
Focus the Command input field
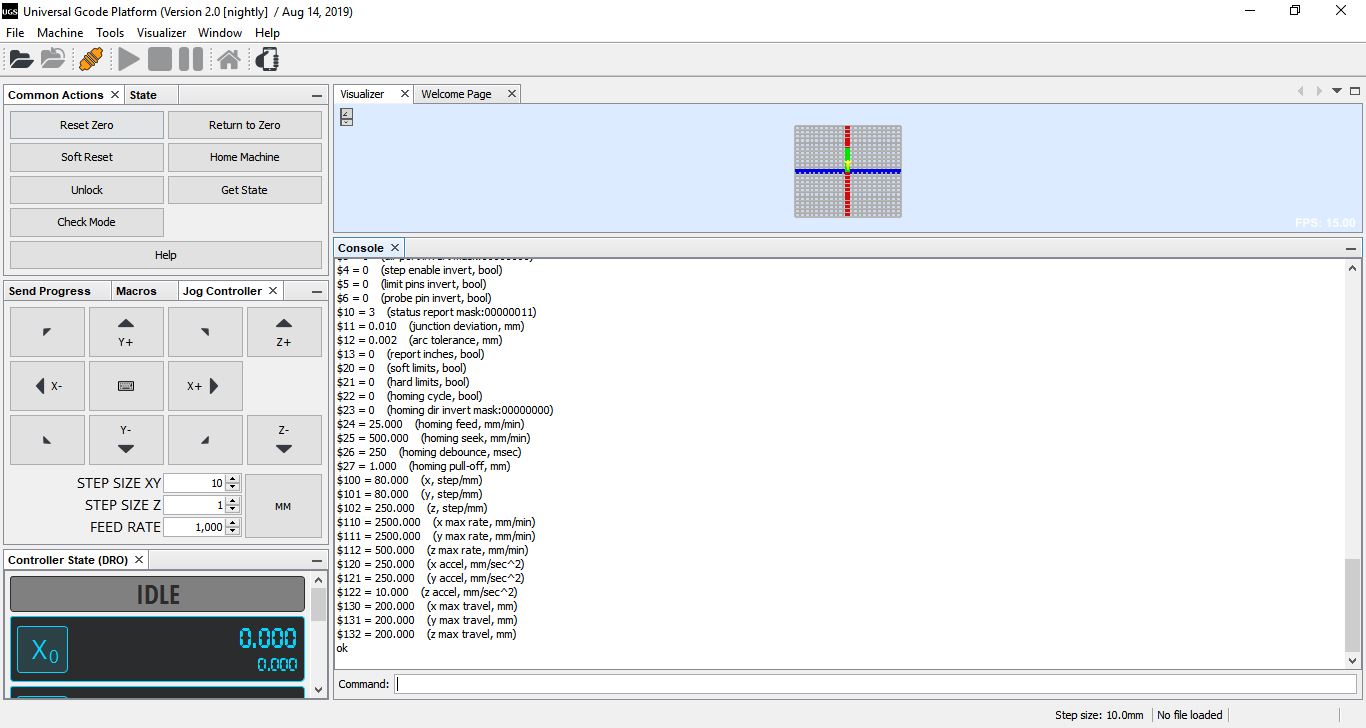[x=876, y=684]
